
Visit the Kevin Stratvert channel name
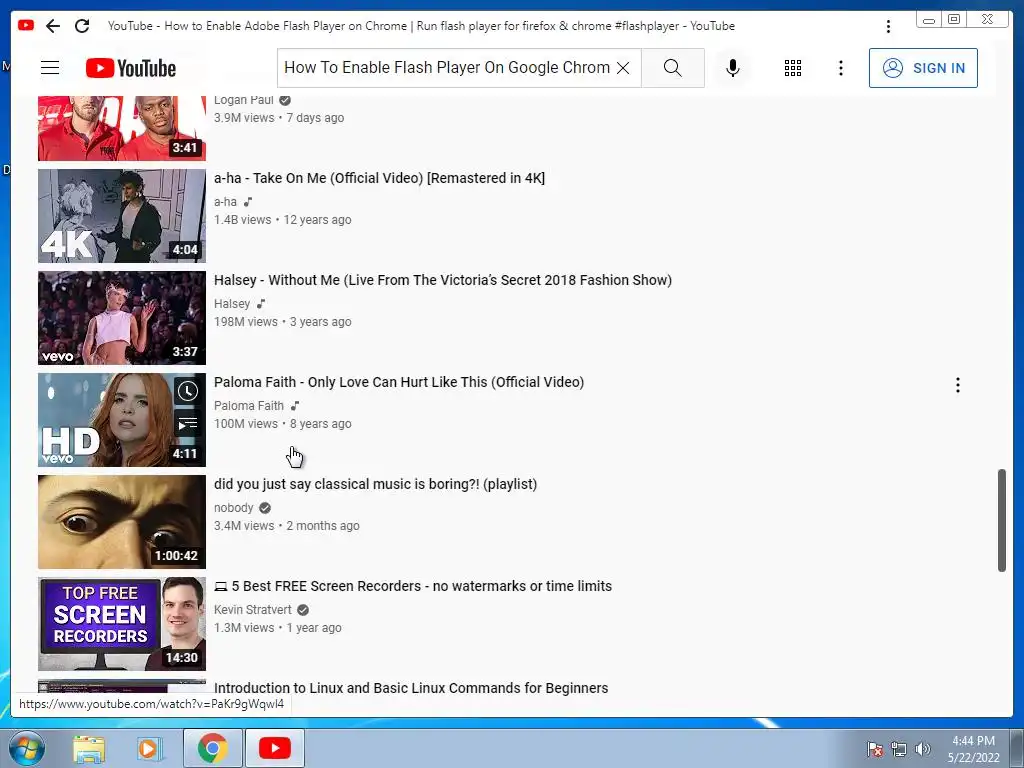point(253,609)
